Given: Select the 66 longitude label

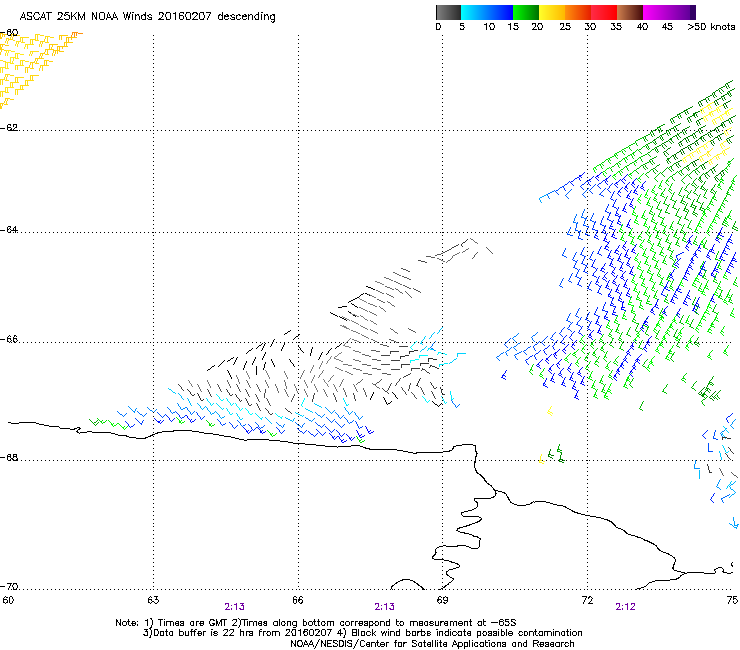Looking at the screenshot, I should tap(298, 600).
